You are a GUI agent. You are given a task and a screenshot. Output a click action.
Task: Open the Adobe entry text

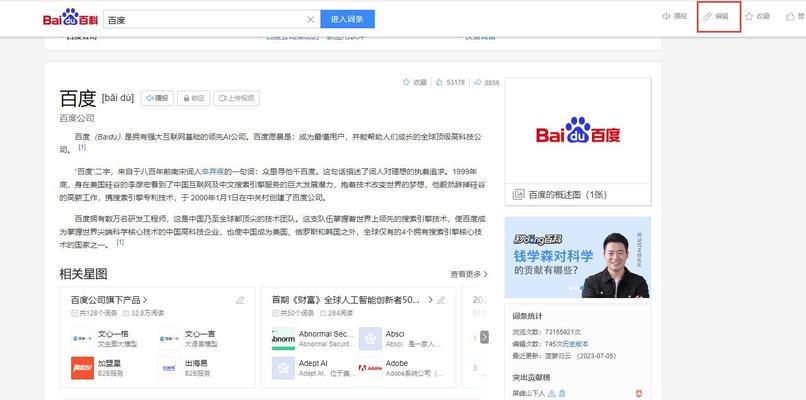(x=396, y=363)
